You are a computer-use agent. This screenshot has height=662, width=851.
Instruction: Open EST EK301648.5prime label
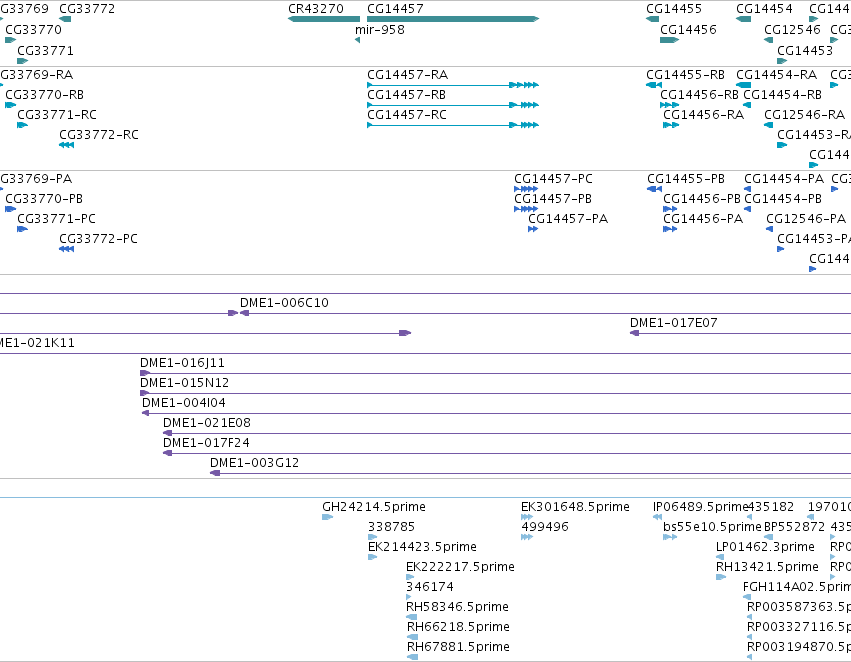pyautogui.click(x=575, y=507)
